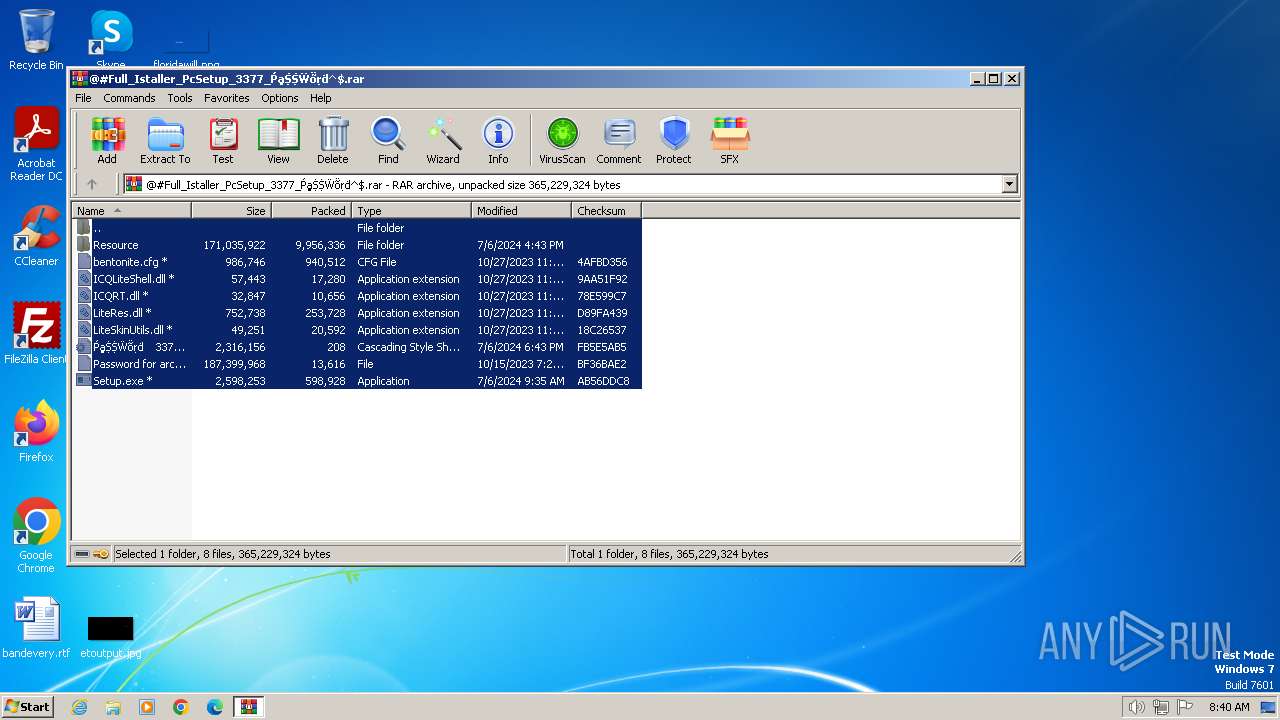The width and height of the screenshot is (1280, 720).
Task: Click the Protect shield icon
Action: point(674,140)
